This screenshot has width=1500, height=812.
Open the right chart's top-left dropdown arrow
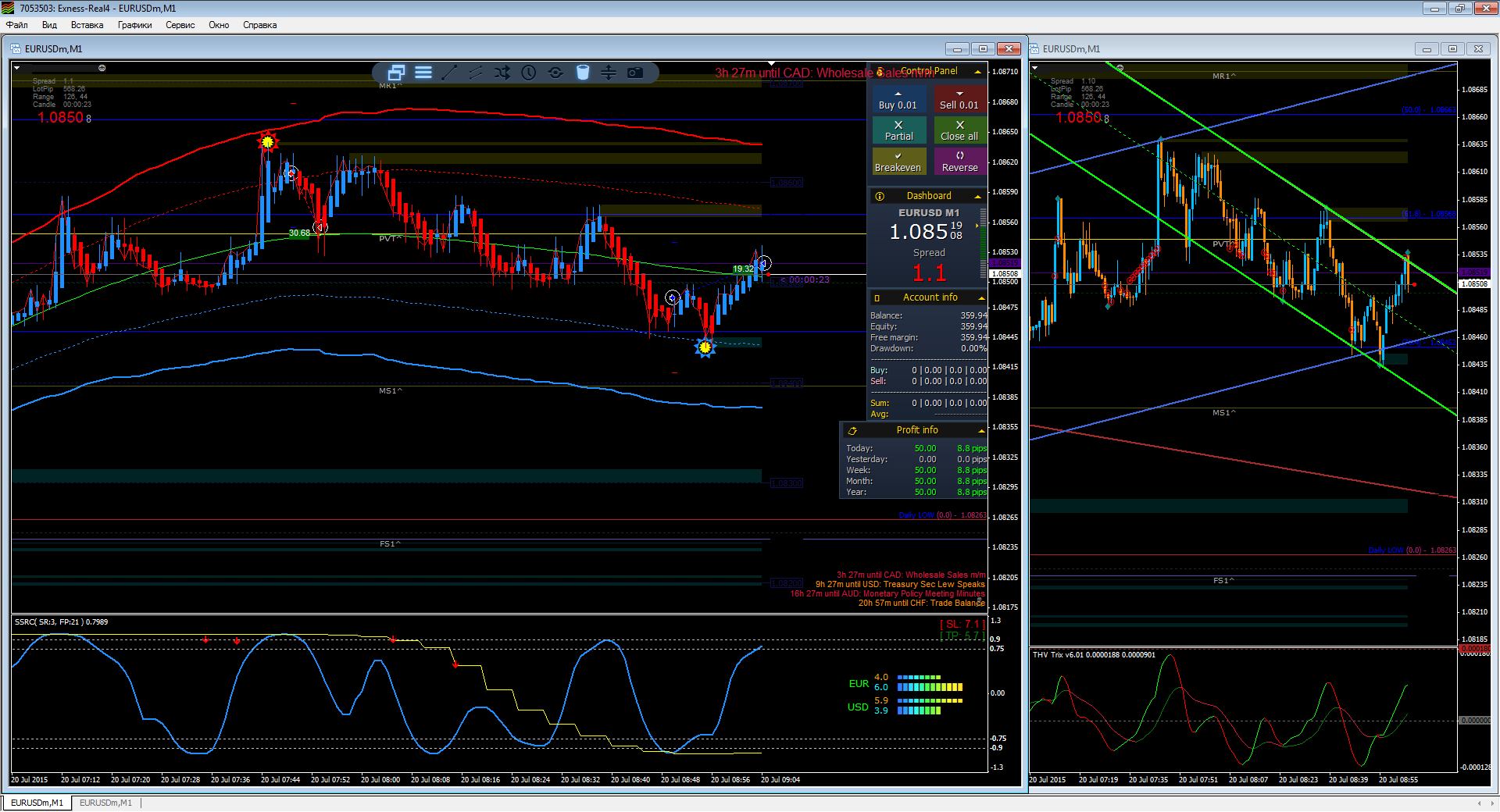pyautogui.click(x=1035, y=68)
